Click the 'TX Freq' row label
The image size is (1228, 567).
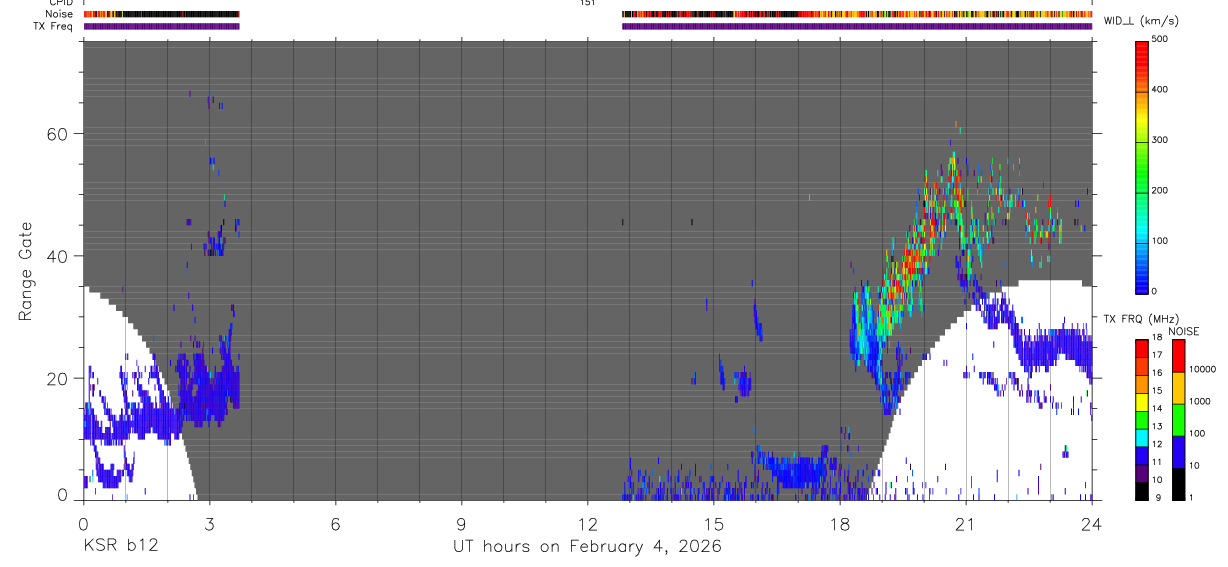click(54, 26)
